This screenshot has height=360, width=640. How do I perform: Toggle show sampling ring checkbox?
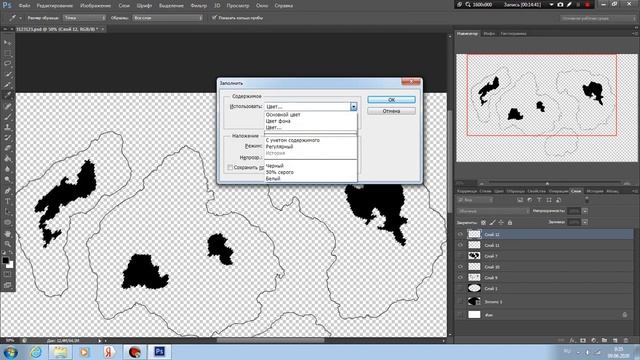(214, 18)
